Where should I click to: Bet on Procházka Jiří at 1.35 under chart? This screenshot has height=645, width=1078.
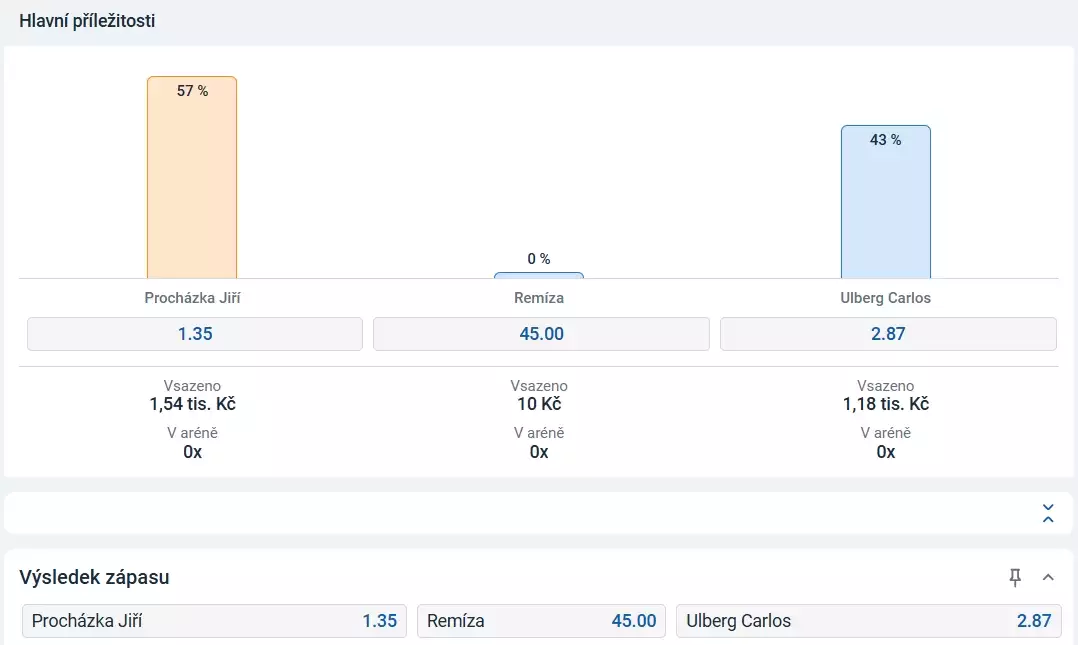(x=195, y=334)
